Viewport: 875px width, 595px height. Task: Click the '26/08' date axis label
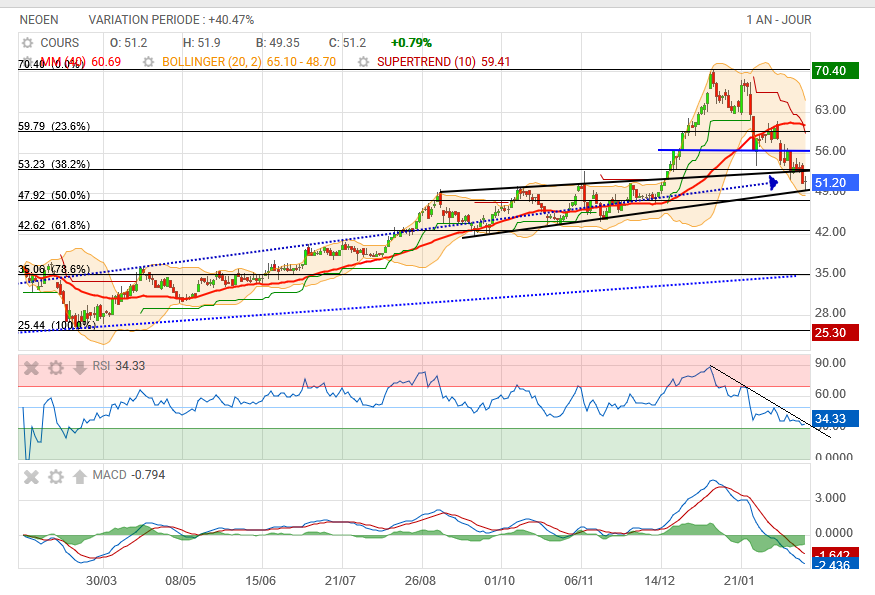(x=420, y=580)
